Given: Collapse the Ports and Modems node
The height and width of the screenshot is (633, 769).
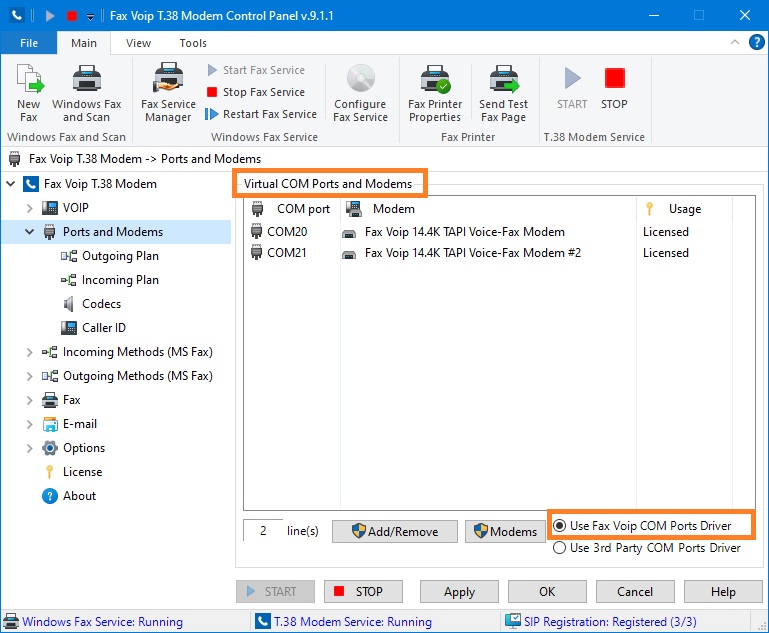Looking at the screenshot, I should coord(29,232).
